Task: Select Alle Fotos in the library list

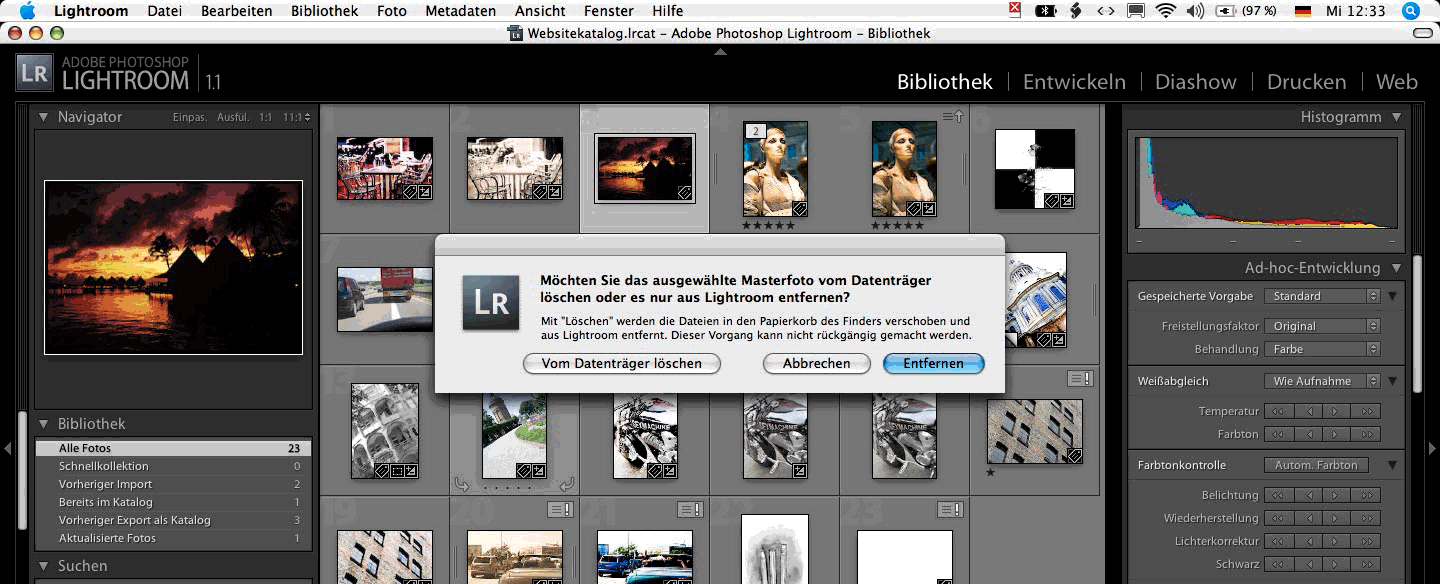Action: (173, 449)
